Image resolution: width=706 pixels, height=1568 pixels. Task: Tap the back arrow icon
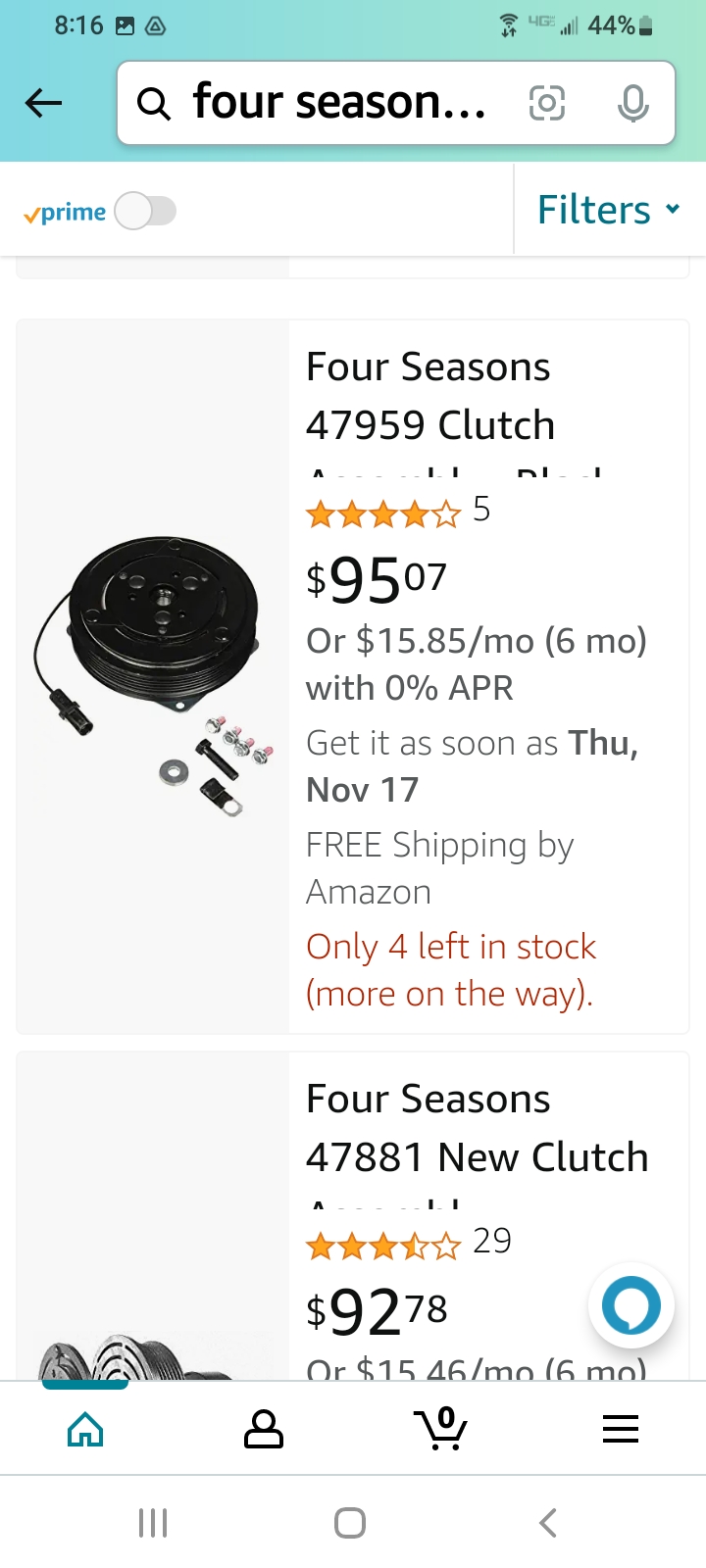point(43,103)
